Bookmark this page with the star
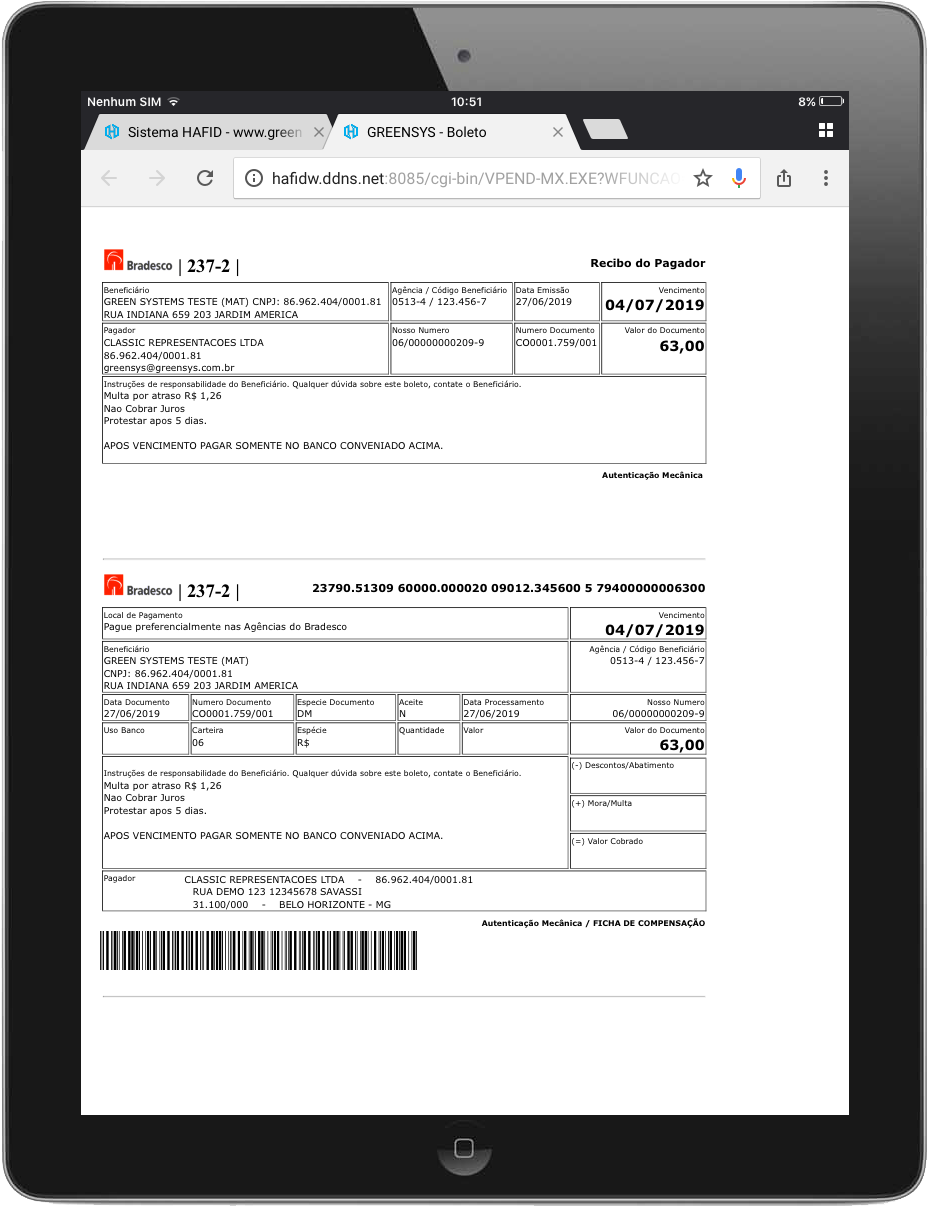 coord(703,178)
